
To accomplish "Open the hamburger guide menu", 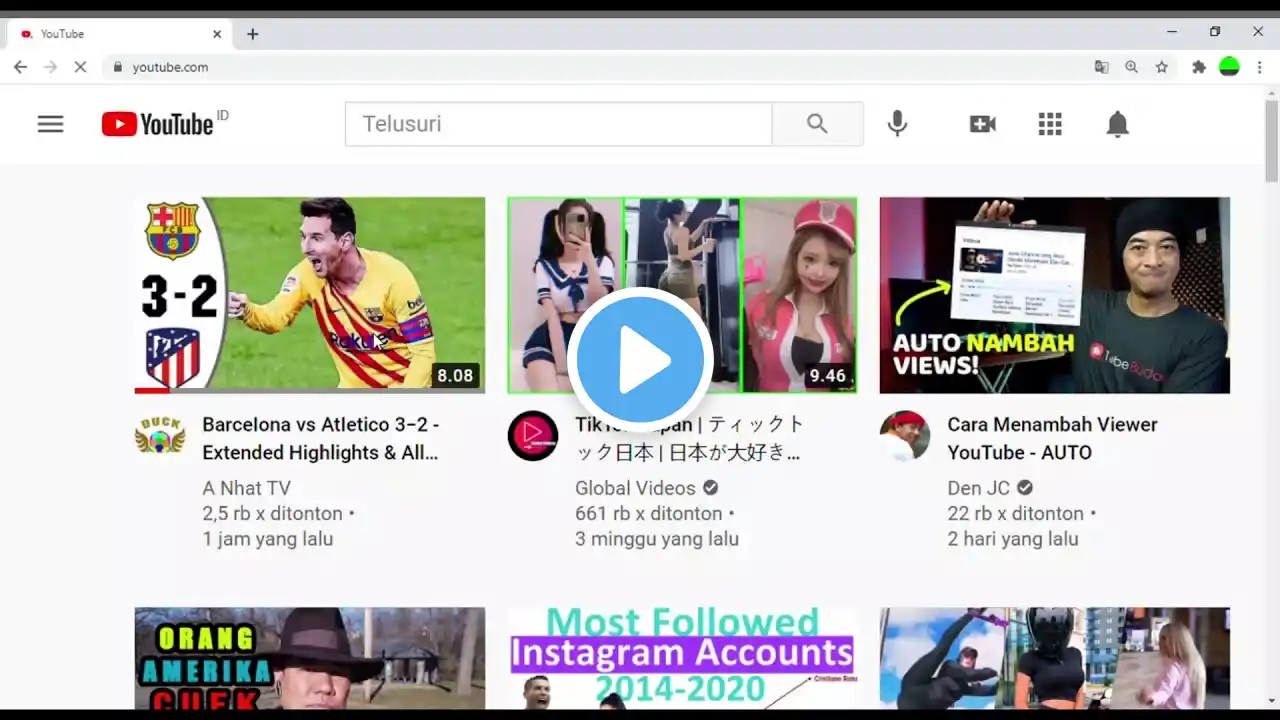I will (x=50, y=124).
